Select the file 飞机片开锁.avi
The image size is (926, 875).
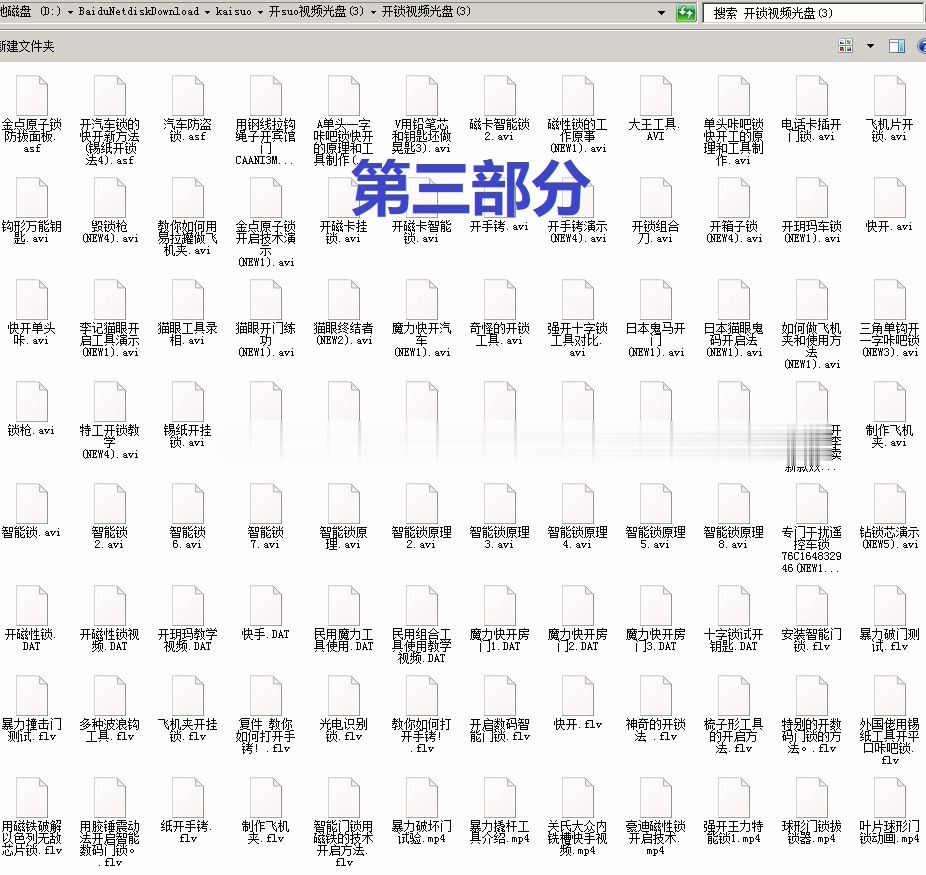coord(889,108)
